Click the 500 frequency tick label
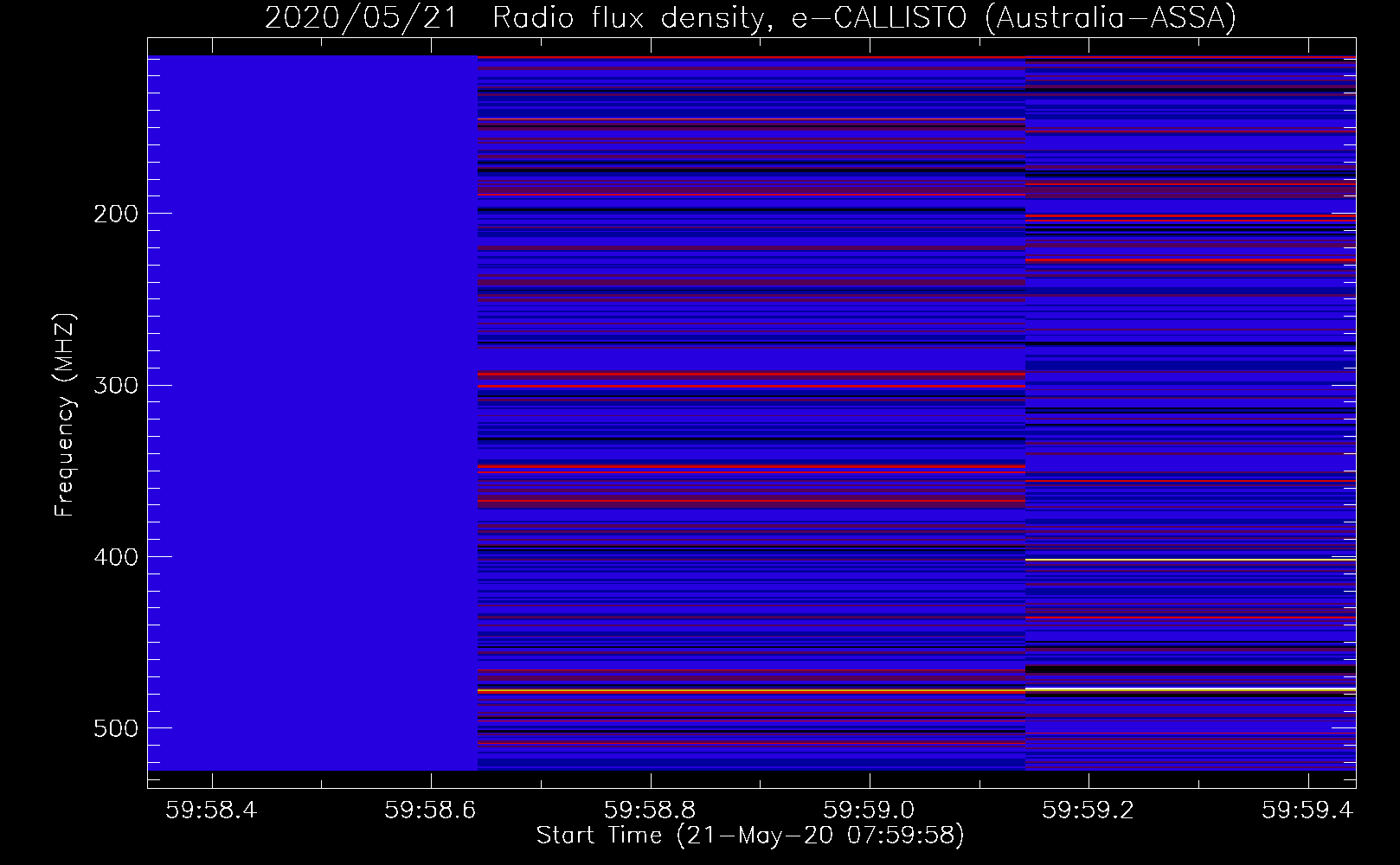Viewport: 1400px width, 865px height. click(115, 728)
